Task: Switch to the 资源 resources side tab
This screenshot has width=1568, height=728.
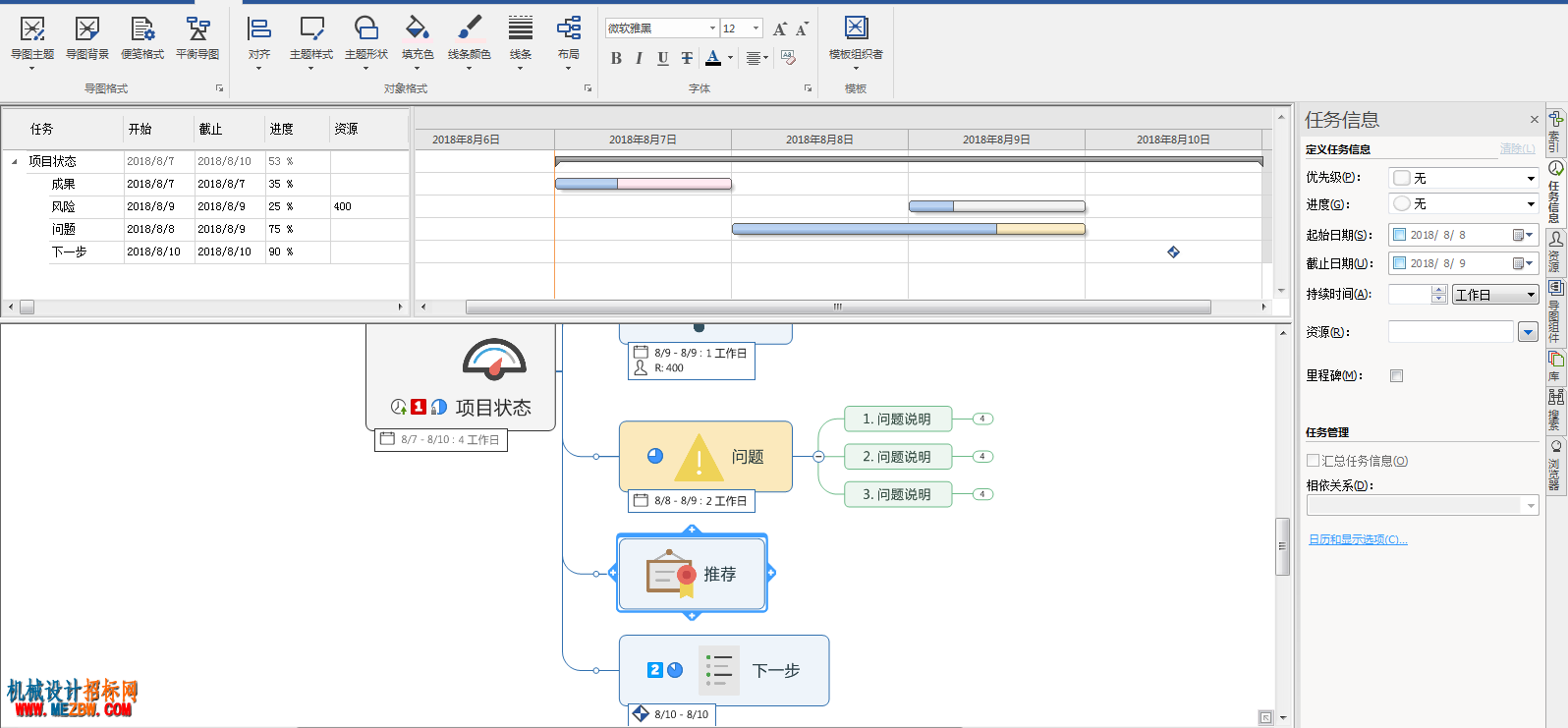Action: tap(1555, 252)
